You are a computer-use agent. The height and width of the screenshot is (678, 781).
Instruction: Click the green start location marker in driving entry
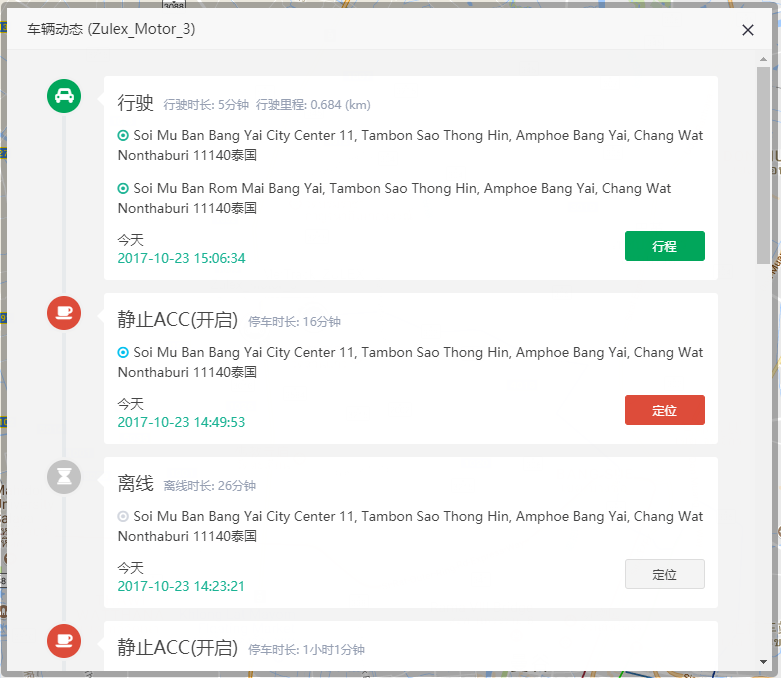tap(123, 136)
